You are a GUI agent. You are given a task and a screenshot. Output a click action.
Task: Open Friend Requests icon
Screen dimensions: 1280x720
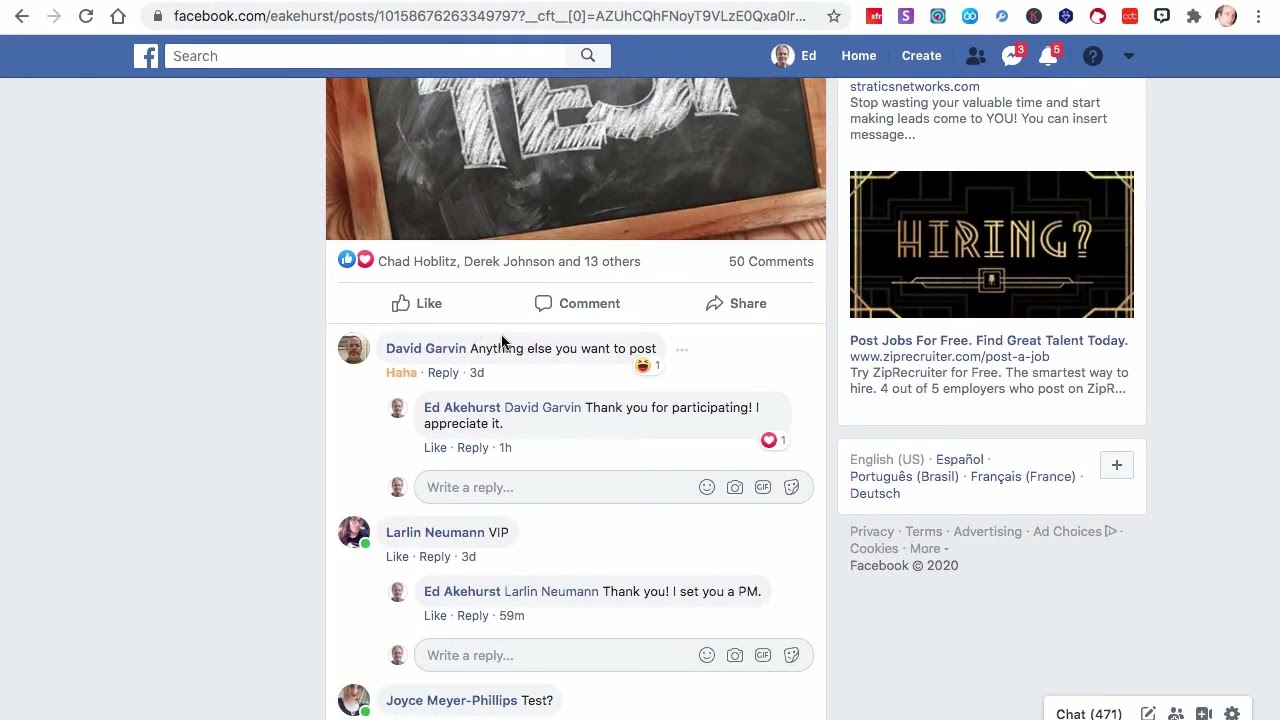tap(976, 56)
